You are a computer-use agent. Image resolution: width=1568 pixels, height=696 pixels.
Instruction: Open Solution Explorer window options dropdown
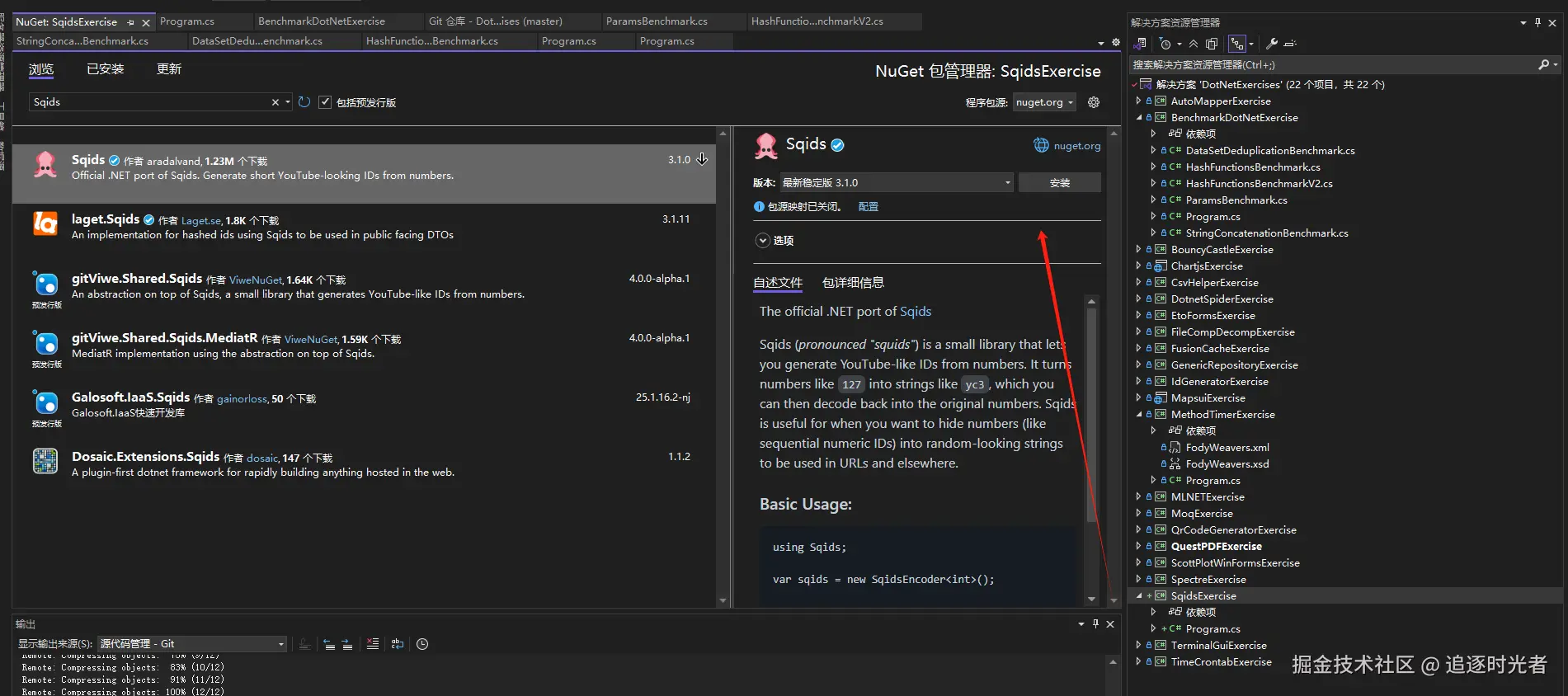tap(1523, 22)
